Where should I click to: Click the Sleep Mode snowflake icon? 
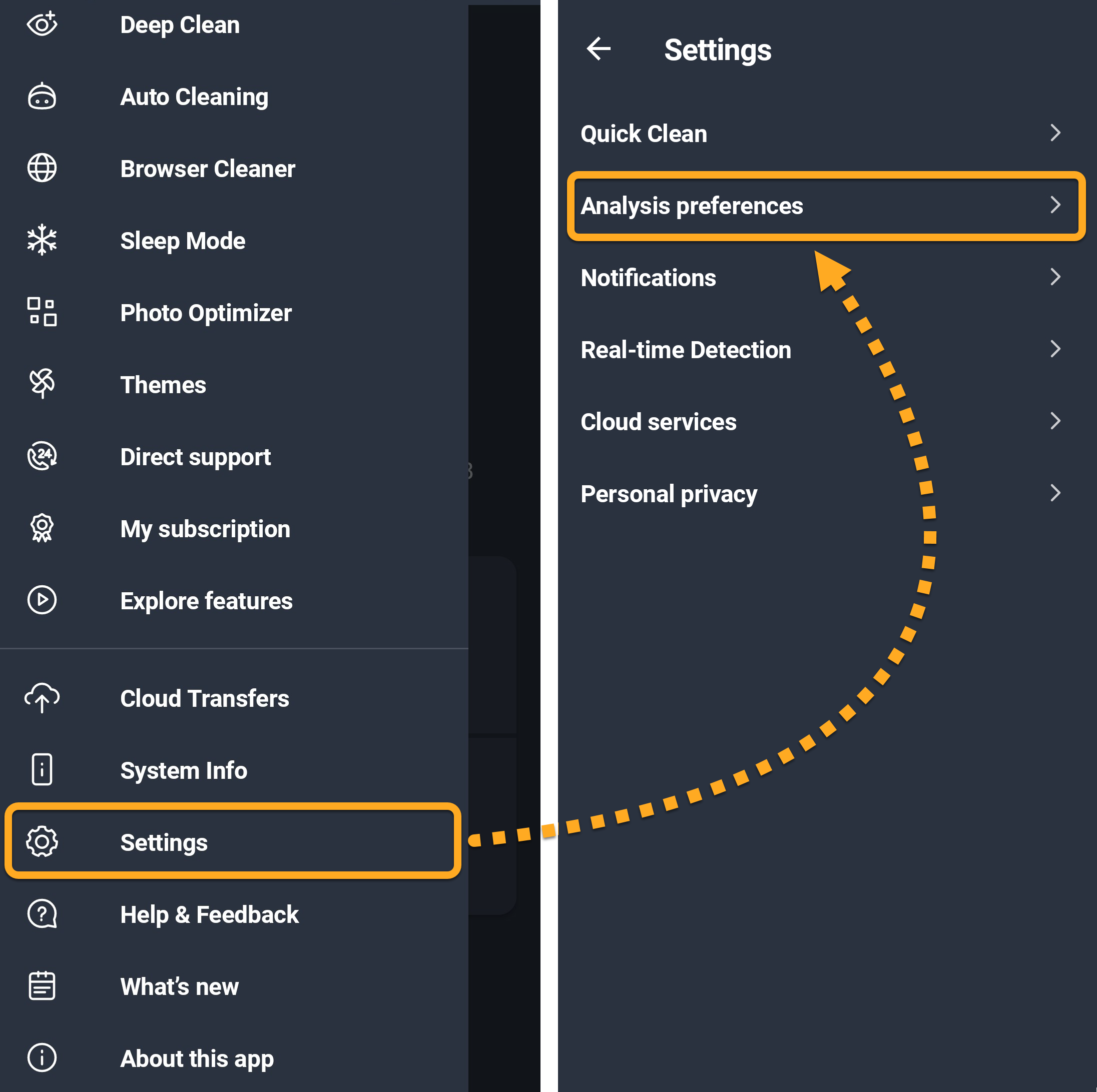coord(42,240)
